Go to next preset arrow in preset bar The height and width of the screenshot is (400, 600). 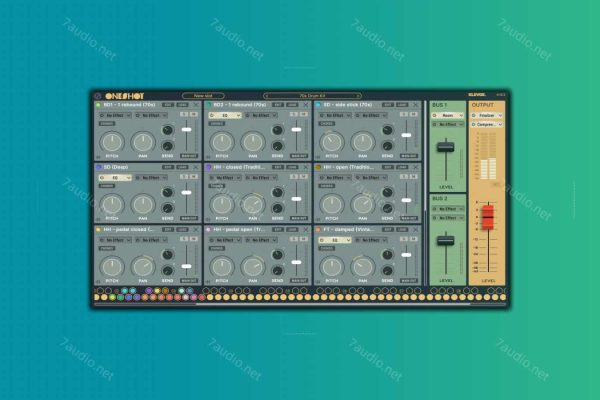click(358, 96)
